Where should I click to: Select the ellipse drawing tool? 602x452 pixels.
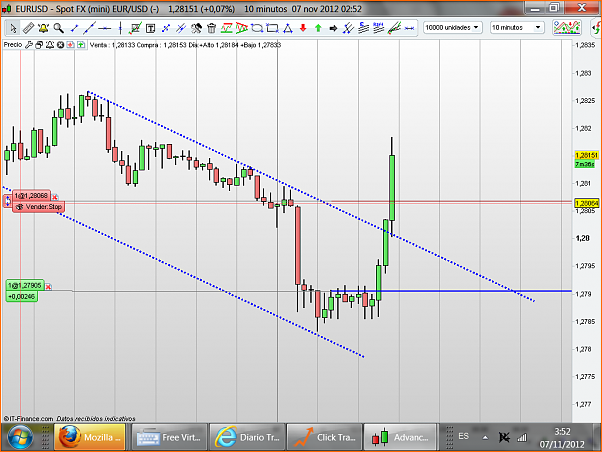click(x=257, y=28)
